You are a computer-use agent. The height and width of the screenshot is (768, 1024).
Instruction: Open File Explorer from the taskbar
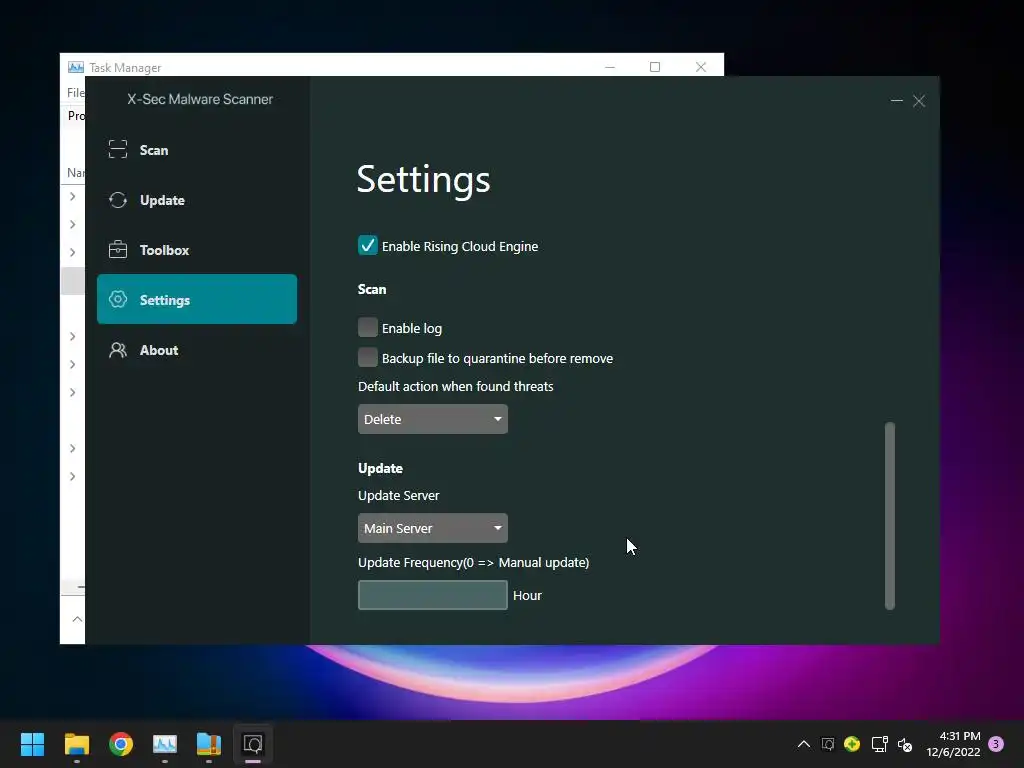tap(76, 744)
